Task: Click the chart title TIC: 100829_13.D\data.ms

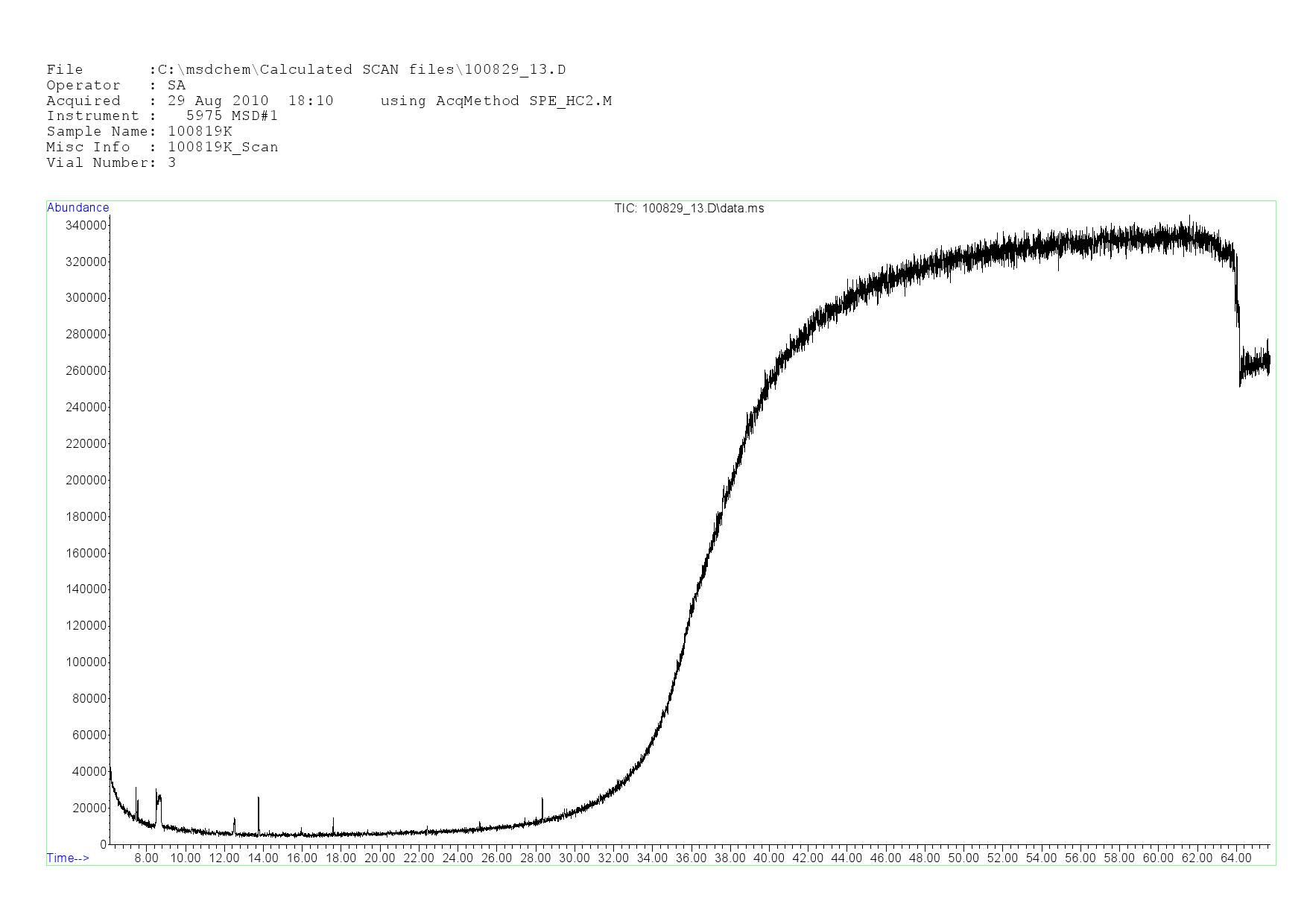Action: [689, 209]
